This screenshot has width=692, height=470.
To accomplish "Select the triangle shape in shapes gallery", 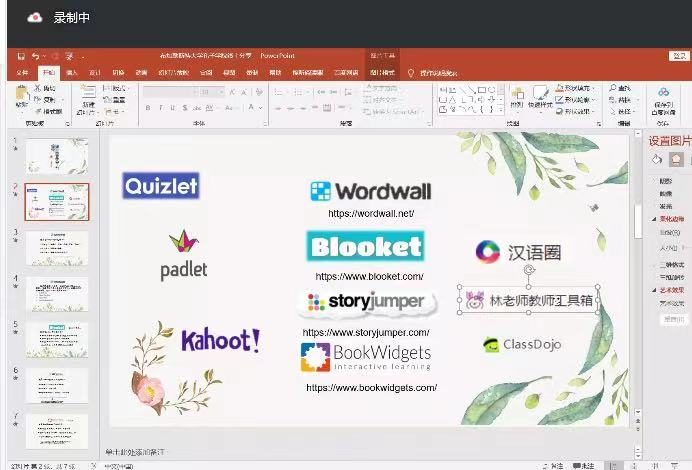I will pos(452,100).
